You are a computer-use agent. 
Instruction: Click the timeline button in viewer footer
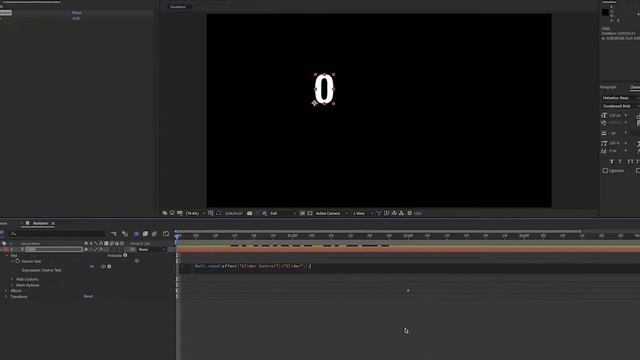point(394,213)
